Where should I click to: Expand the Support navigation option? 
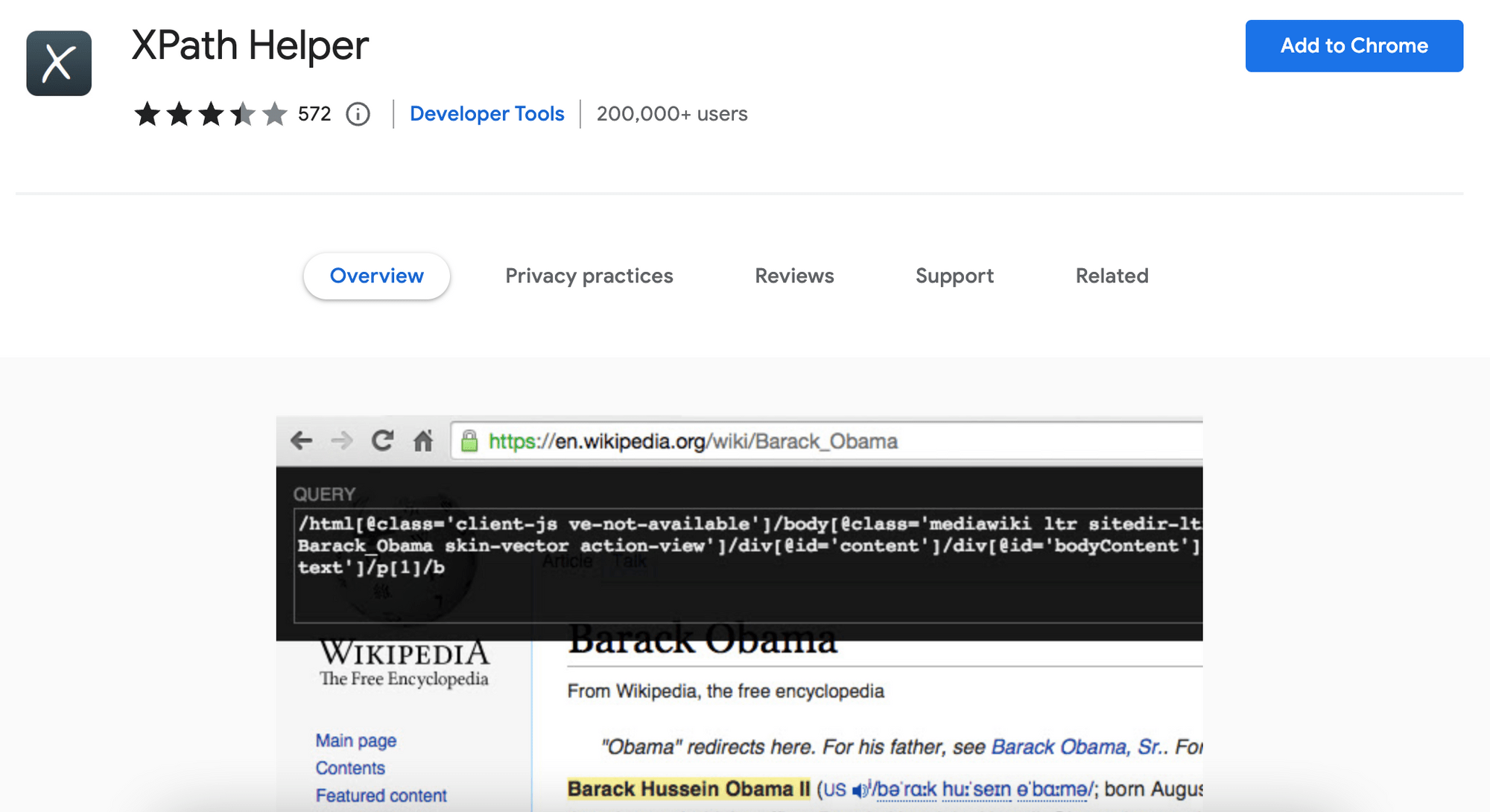(954, 275)
